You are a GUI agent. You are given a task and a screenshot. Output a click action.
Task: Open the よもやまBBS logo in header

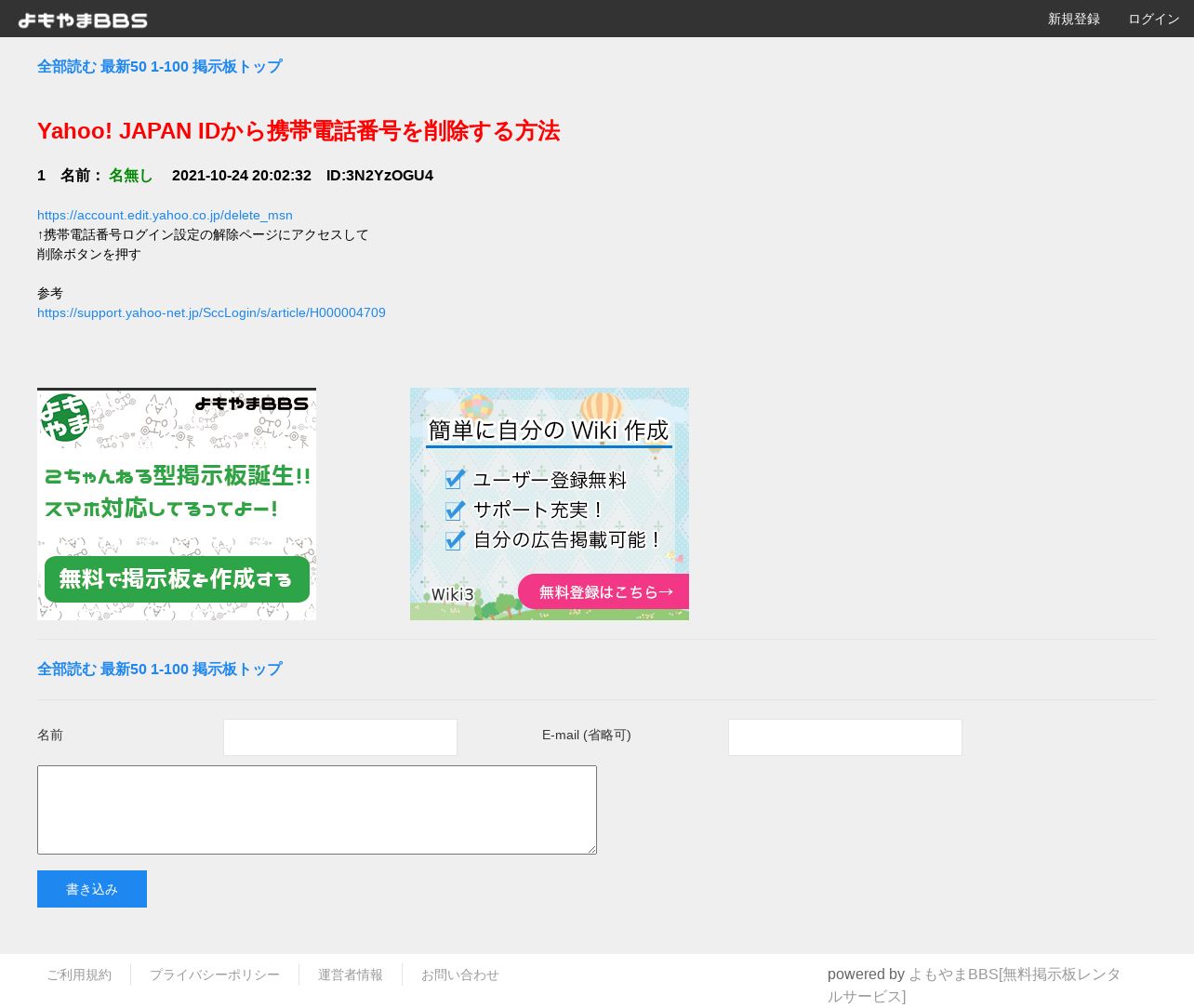[83, 20]
